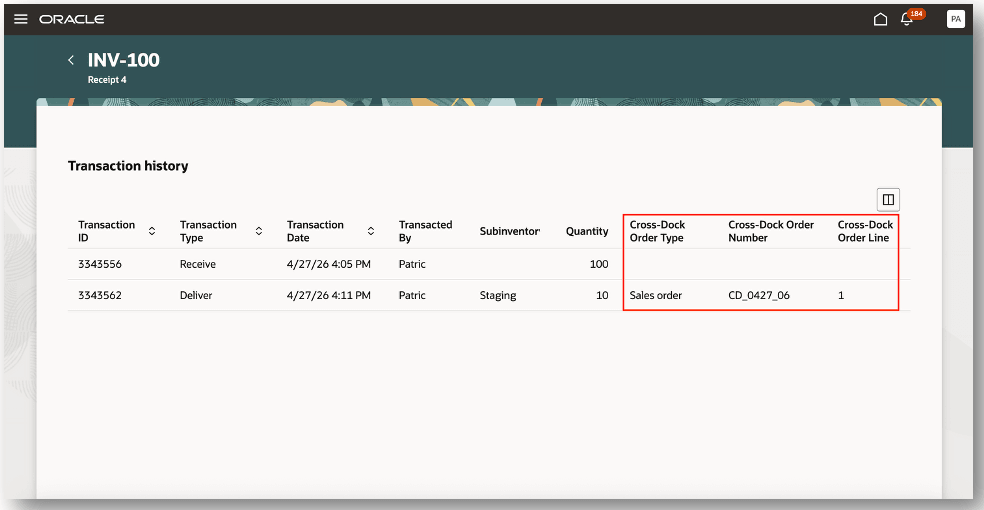Click order number CD_0427_06

point(759,295)
